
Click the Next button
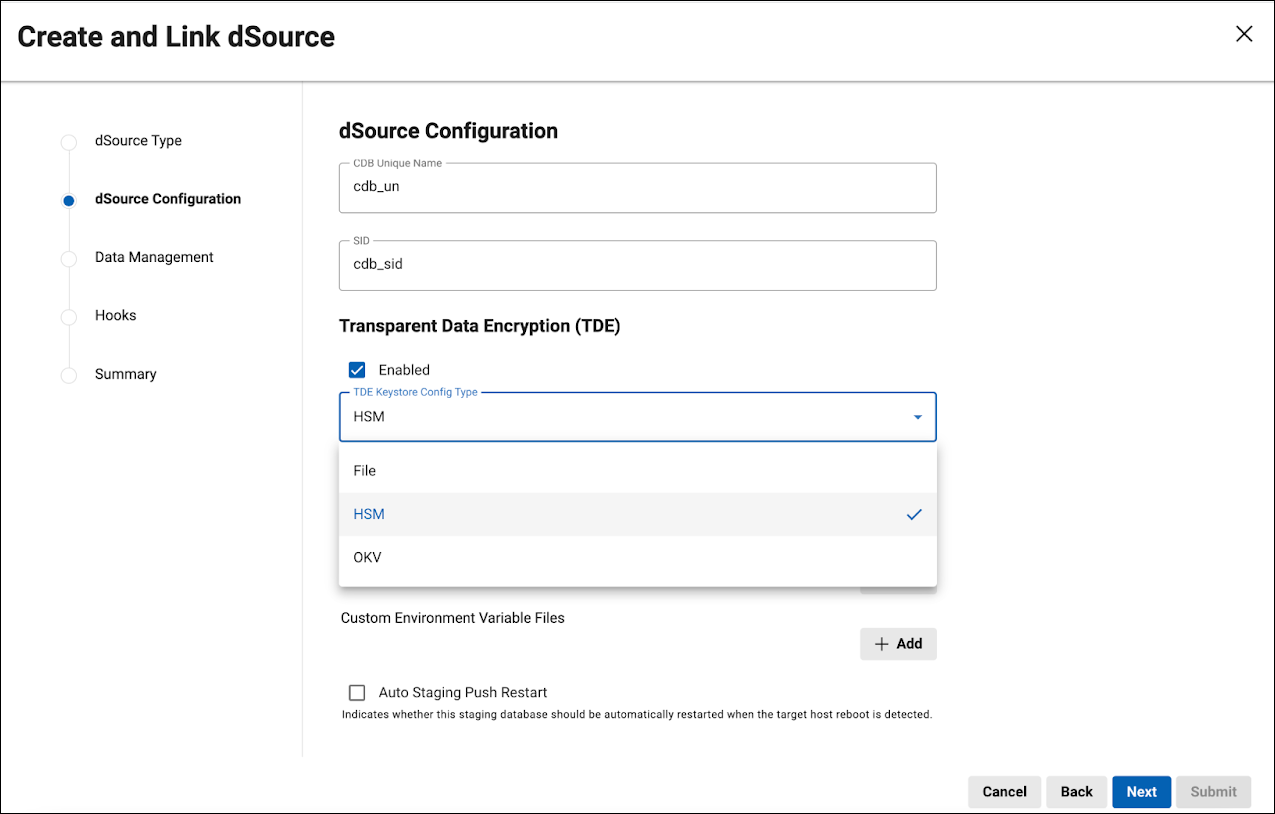coord(1141,792)
